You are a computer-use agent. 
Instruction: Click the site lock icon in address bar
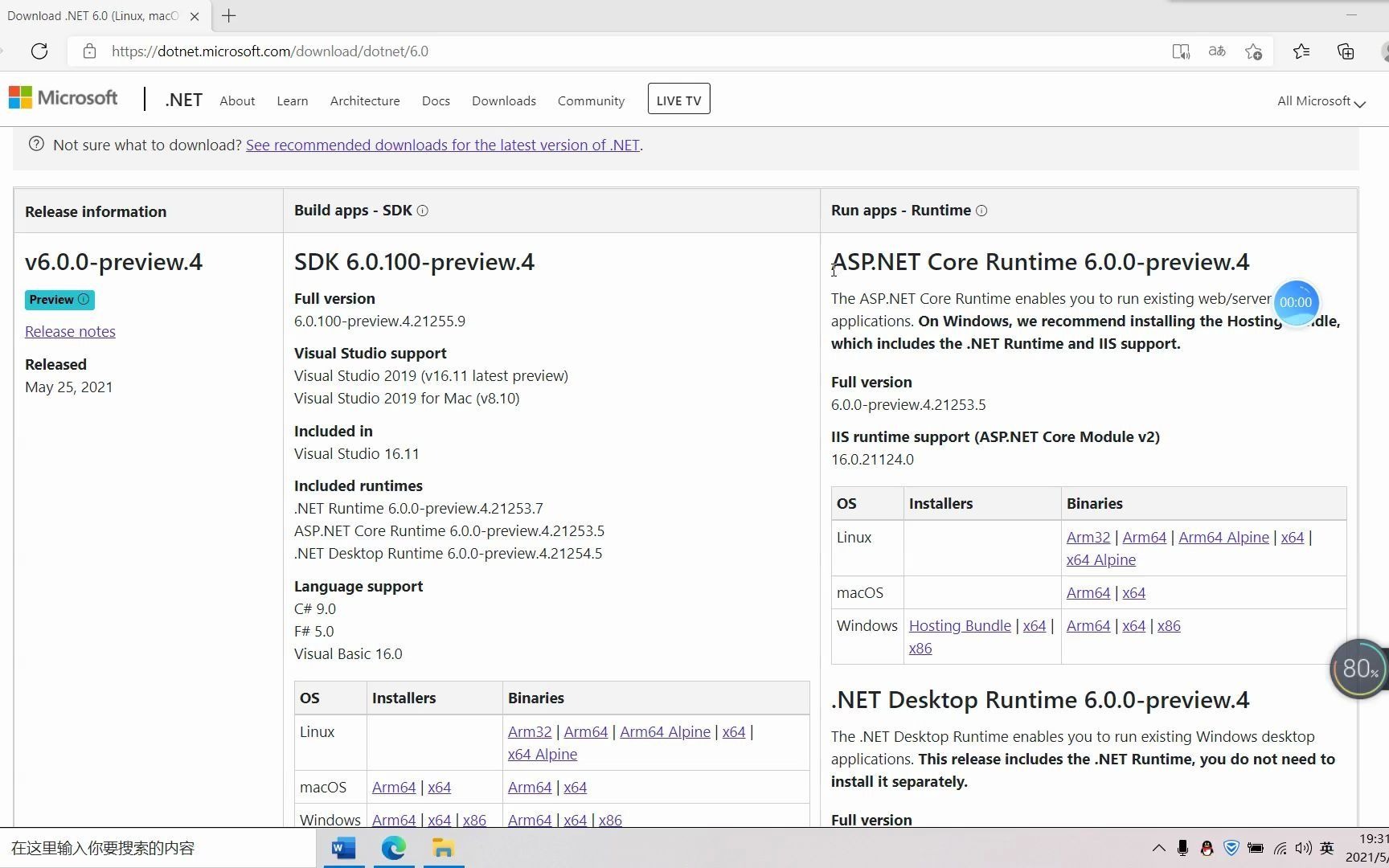89,51
